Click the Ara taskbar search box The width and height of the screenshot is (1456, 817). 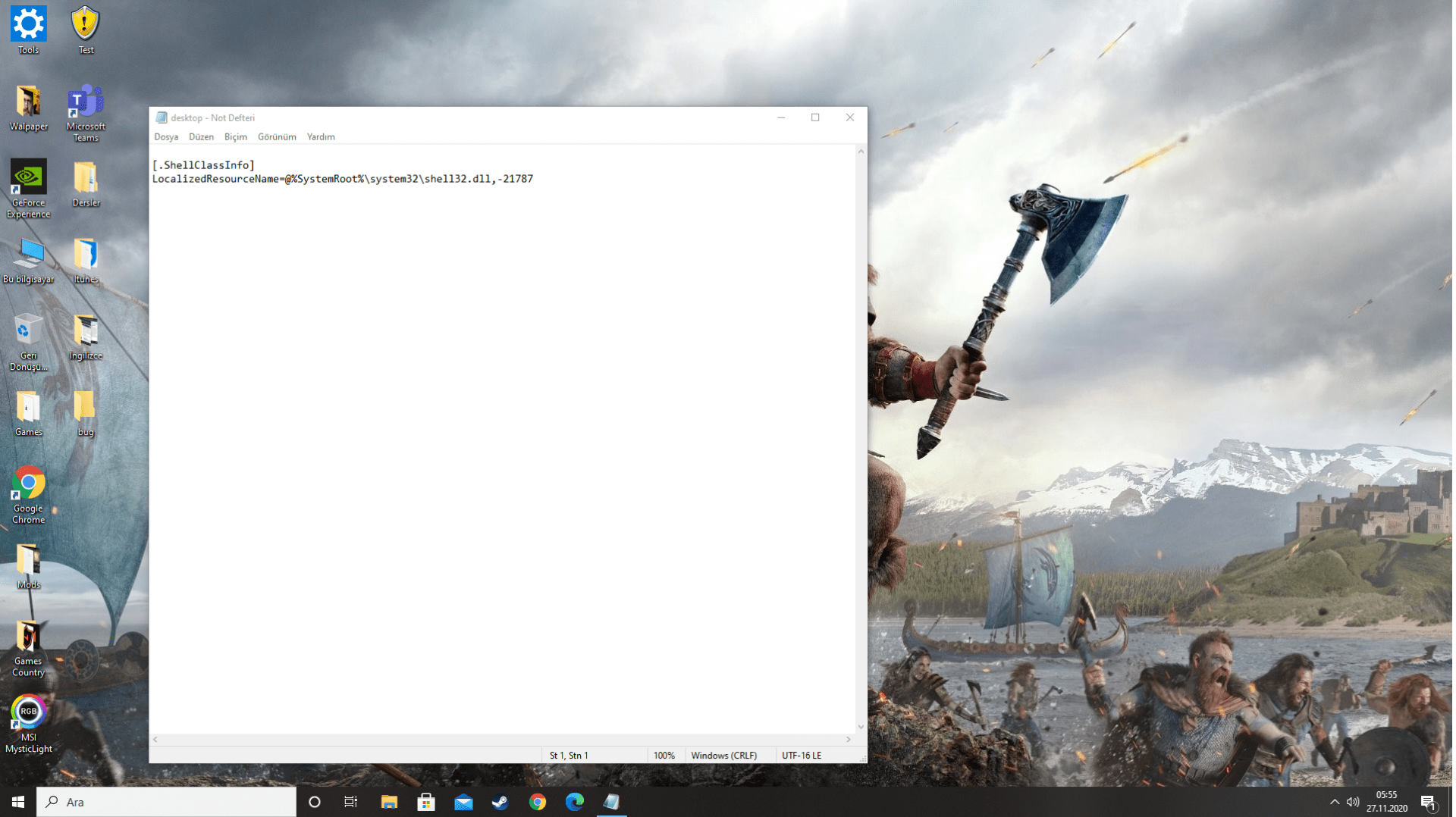coord(167,802)
